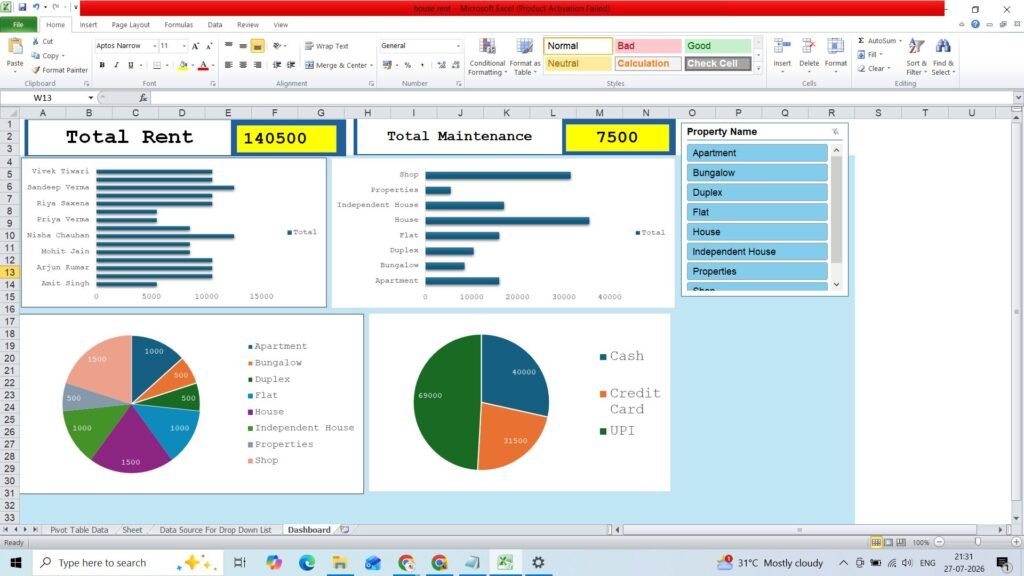This screenshot has width=1024, height=576.
Task: Click the Sort & Filter icon
Action: tap(916, 47)
